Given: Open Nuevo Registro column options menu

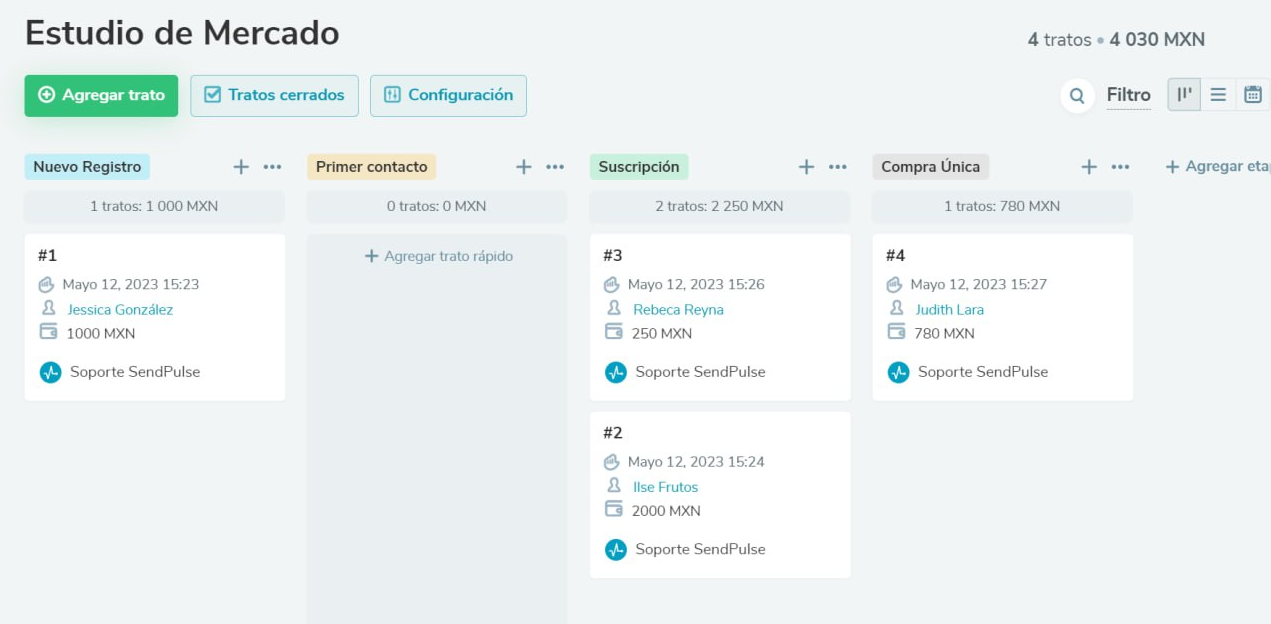Looking at the screenshot, I should click(272, 167).
